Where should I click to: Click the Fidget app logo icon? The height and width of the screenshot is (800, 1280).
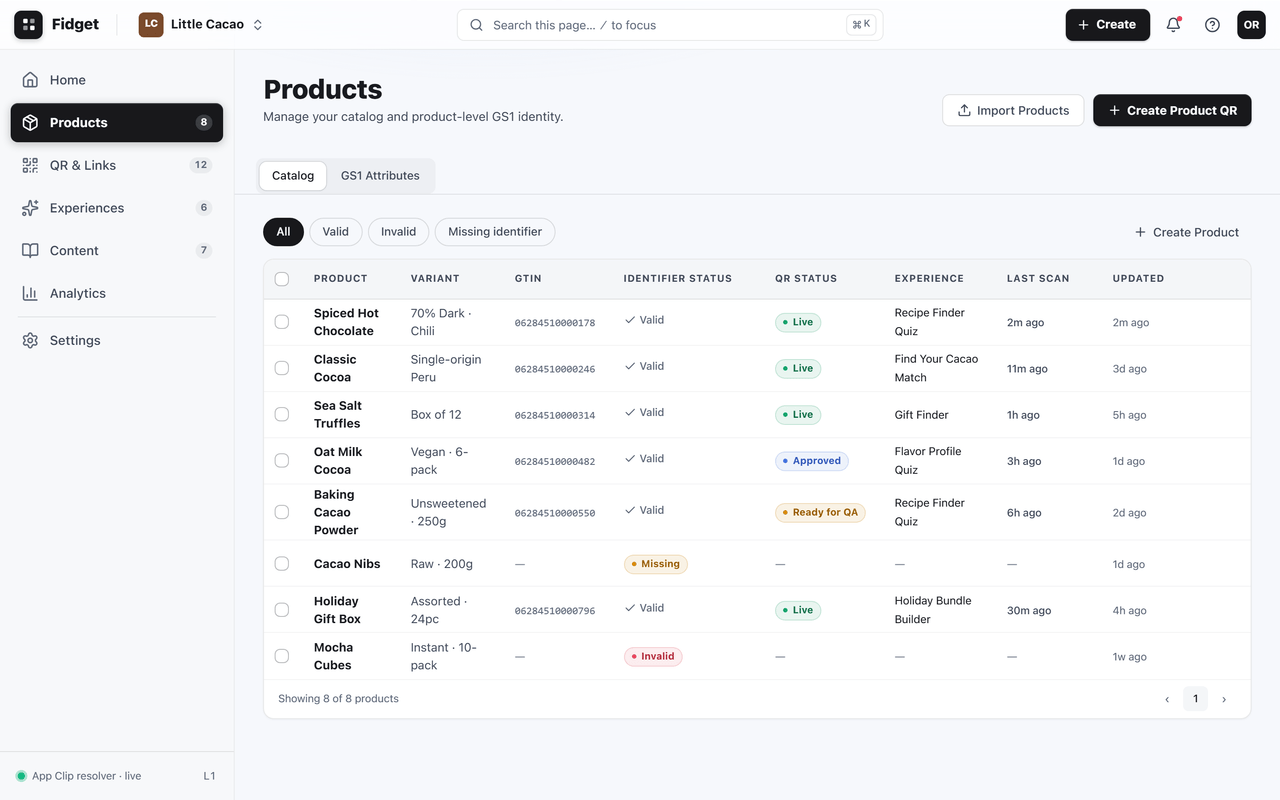(x=28, y=25)
